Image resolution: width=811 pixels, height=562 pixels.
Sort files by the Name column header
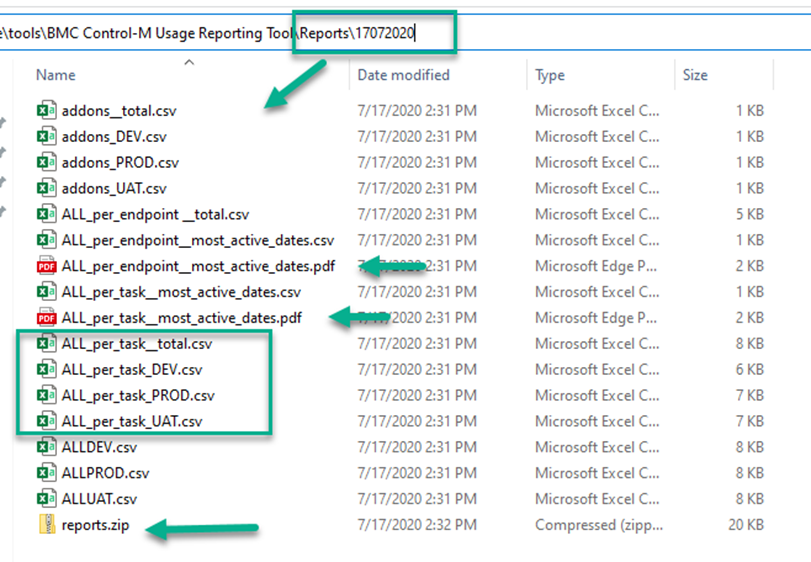pyautogui.click(x=56, y=75)
